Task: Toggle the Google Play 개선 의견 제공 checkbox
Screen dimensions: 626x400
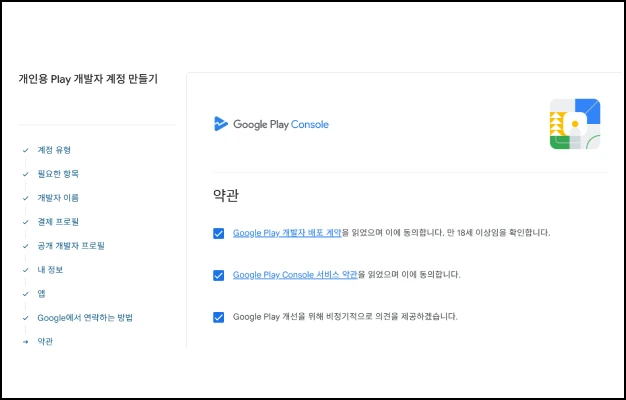Action: tap(218, 317)
